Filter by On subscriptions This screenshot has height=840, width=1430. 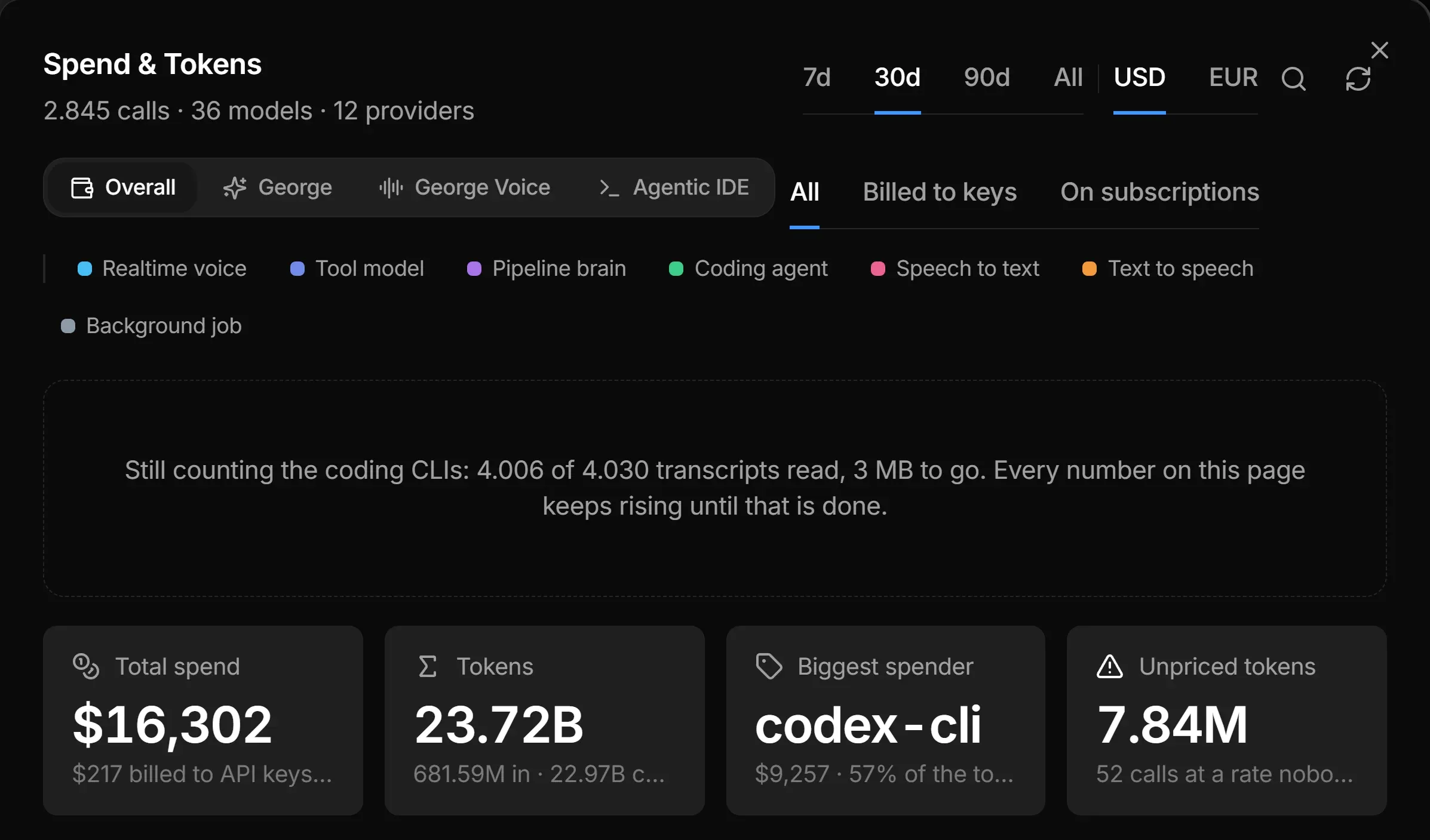(x=1159, y=192)
